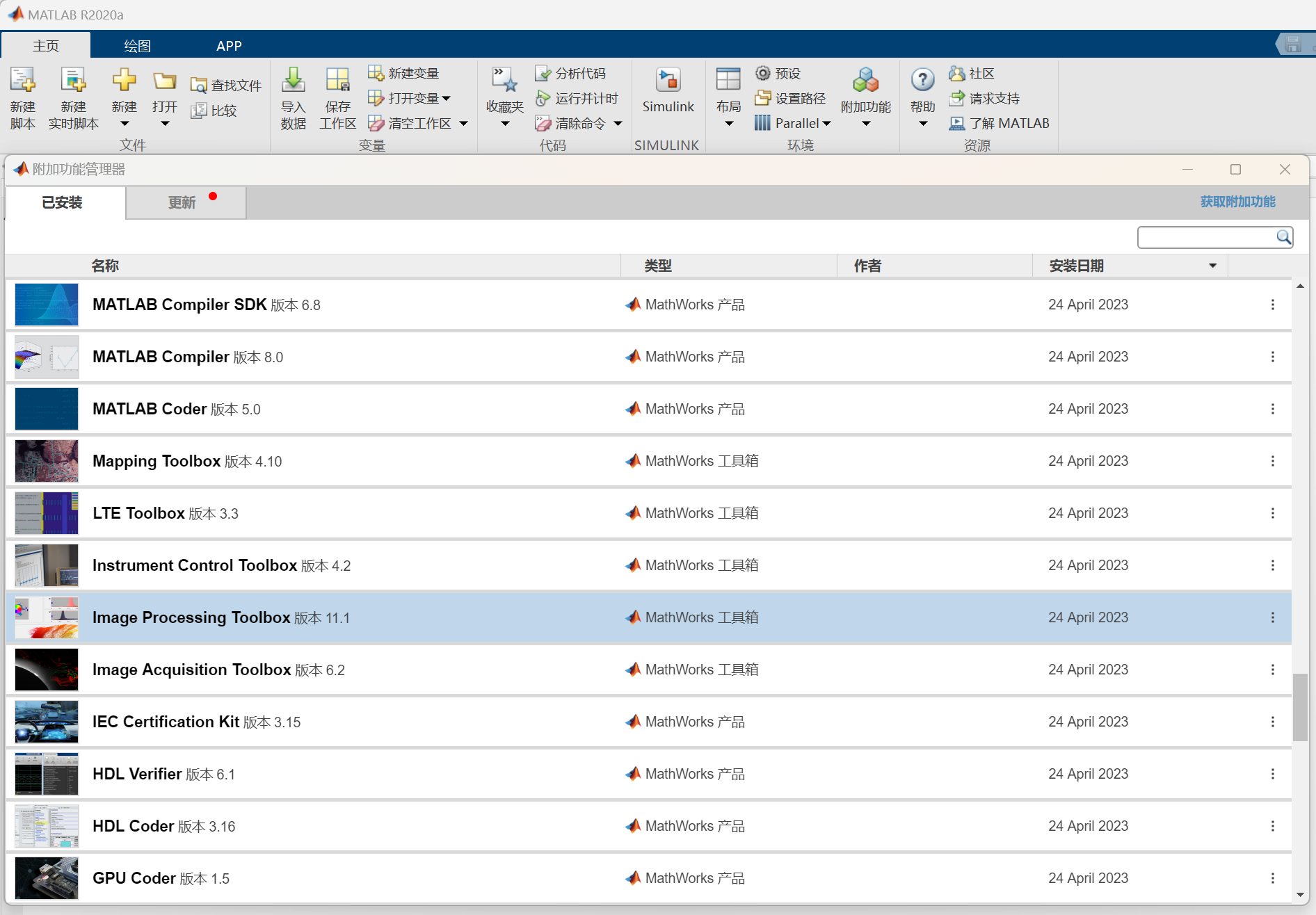Sort by the 名称 column header

click(x=104, y=266)
